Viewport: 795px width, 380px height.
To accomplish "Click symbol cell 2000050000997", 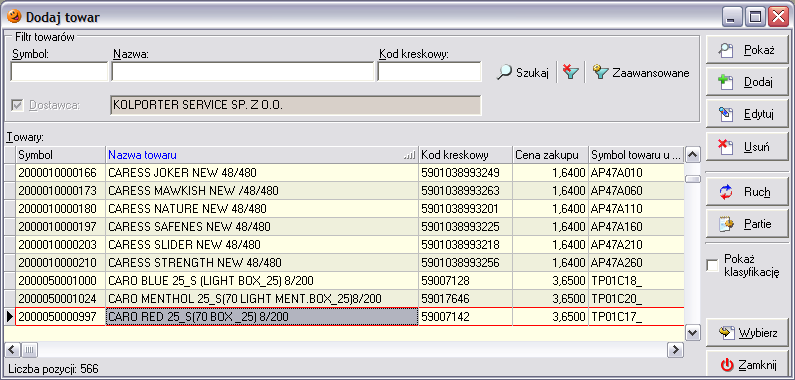I will coord(61,317).
